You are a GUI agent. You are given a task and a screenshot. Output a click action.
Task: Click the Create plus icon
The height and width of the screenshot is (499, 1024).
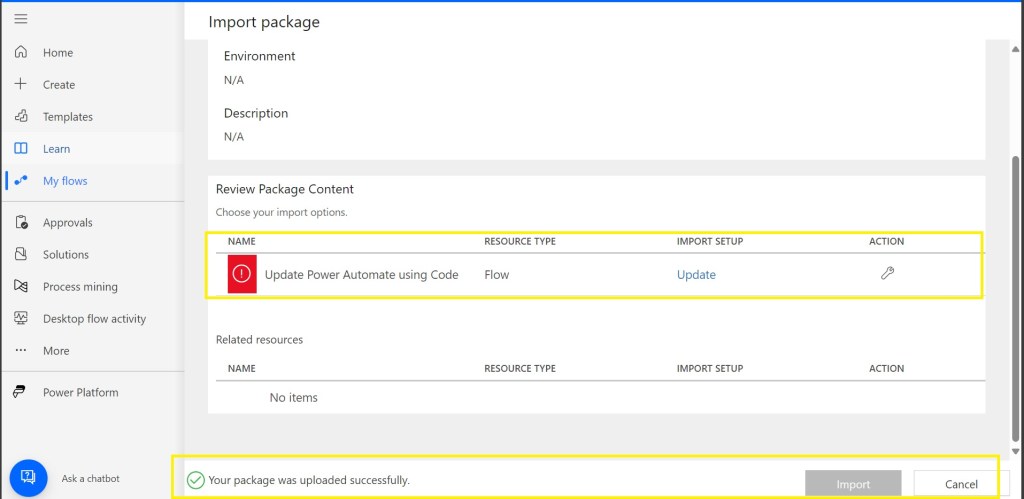(21, 84)
